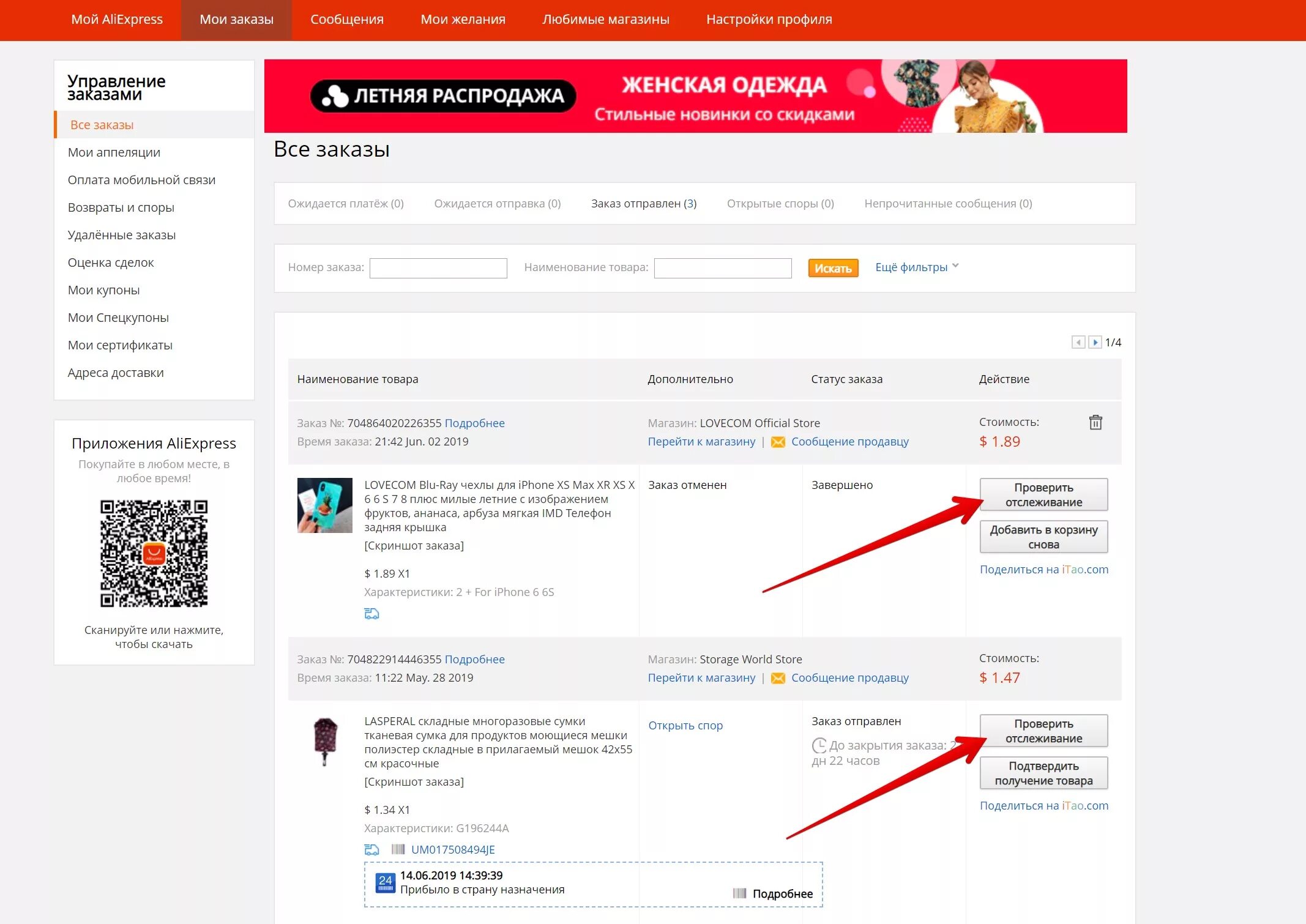Open Настройки профиля in top navigation

click(x=769, y=20)
